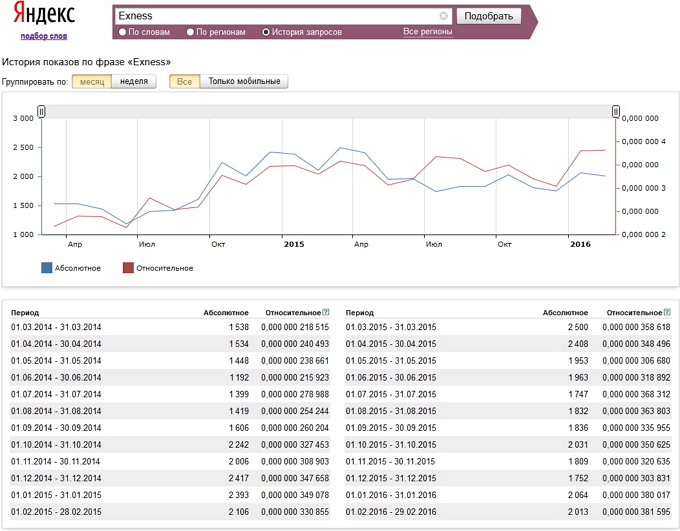680x531 pixels.
Task: Click absolute value 2 500 for March 2015
Action: [x=578, y=327]
